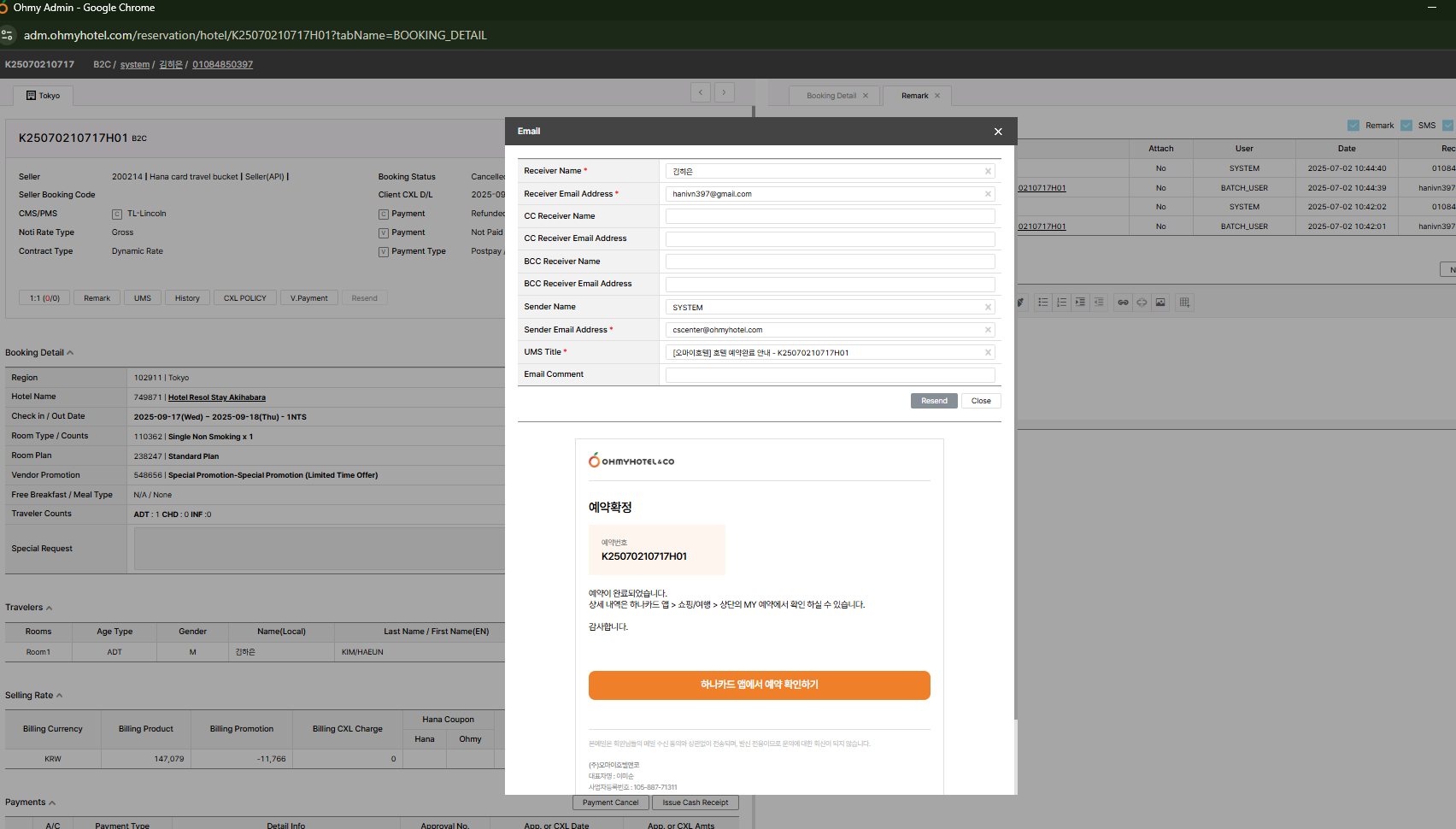Click the insert image icon
1456x829 pixels.
coord(1160,303)
